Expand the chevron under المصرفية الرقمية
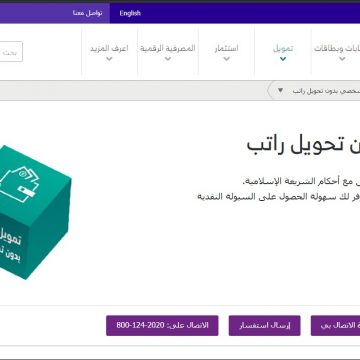 click(x=168, y=59)
